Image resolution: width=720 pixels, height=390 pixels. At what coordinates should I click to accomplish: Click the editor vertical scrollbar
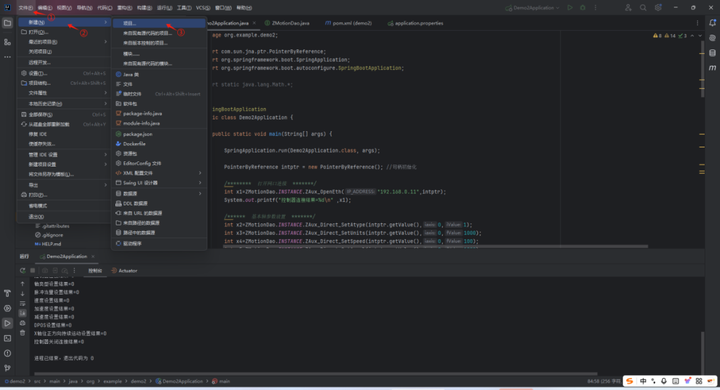coord(702,69)
